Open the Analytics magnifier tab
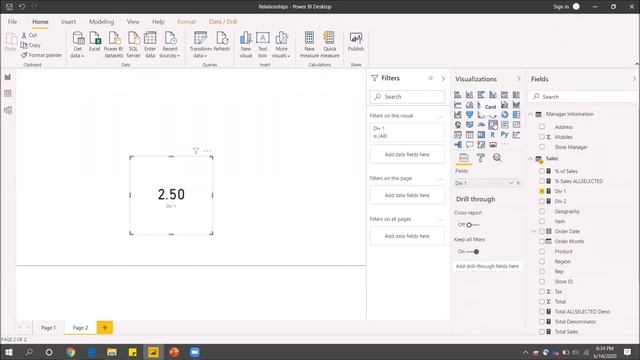This screenshot has width=640, height=360. [497, 158]
